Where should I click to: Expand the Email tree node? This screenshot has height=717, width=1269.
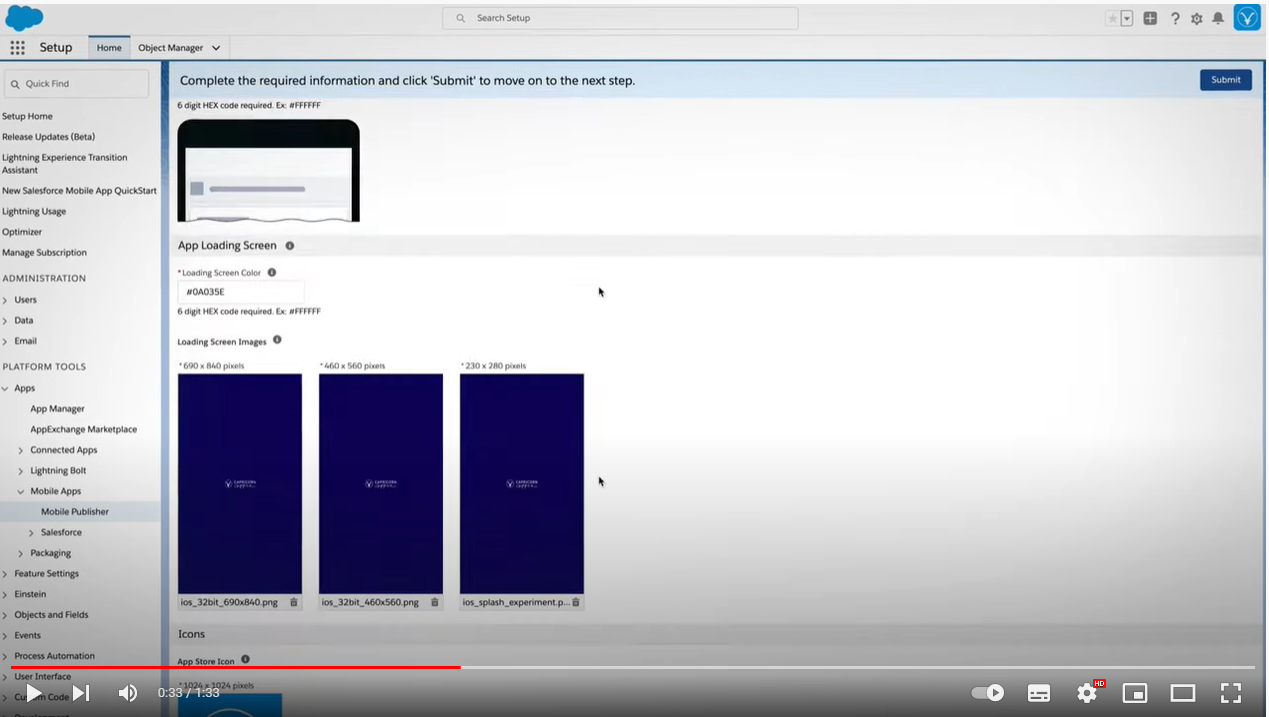[x=5, y=341]
